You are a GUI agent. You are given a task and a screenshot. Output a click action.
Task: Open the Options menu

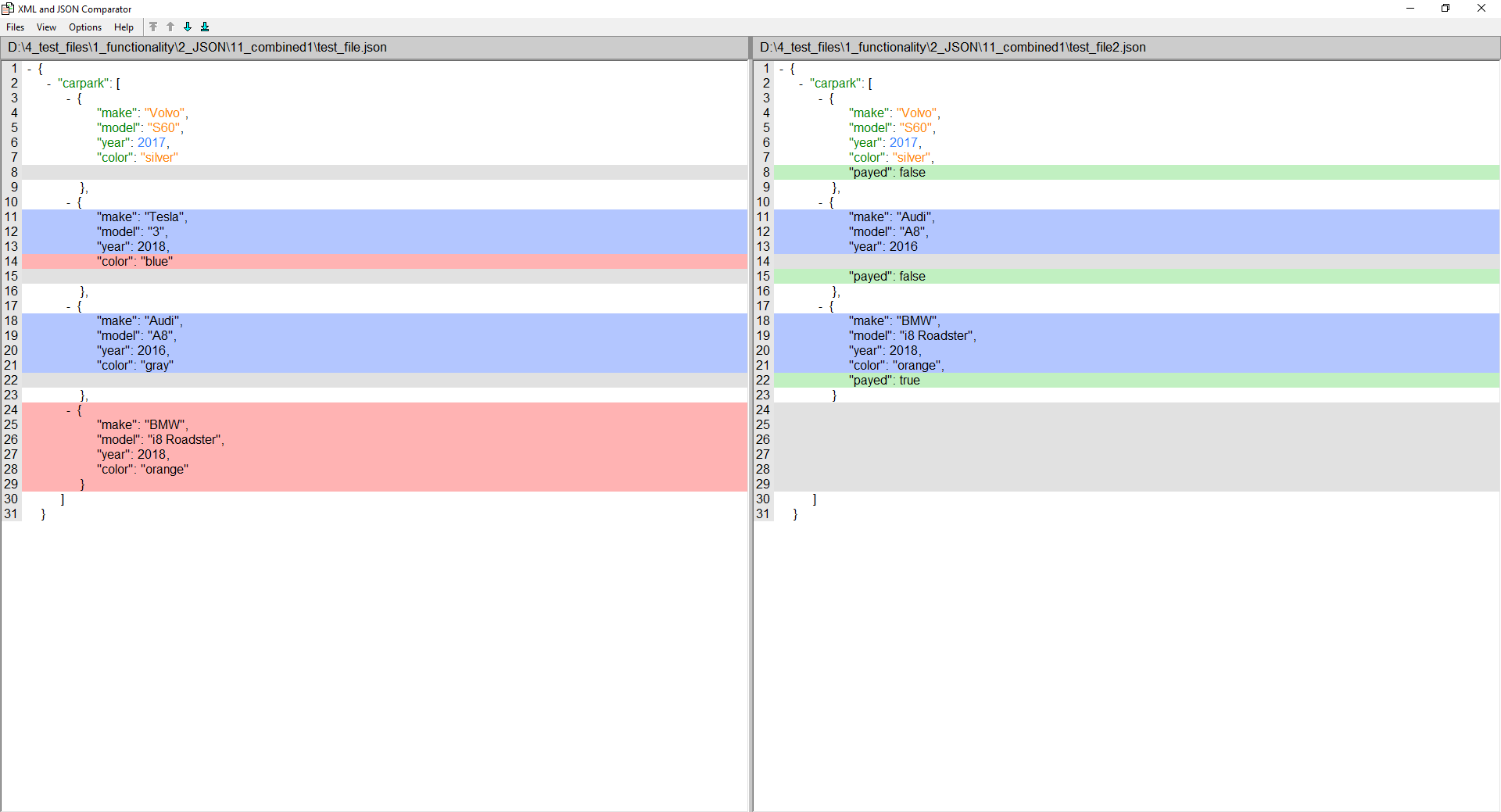(85, 27)
